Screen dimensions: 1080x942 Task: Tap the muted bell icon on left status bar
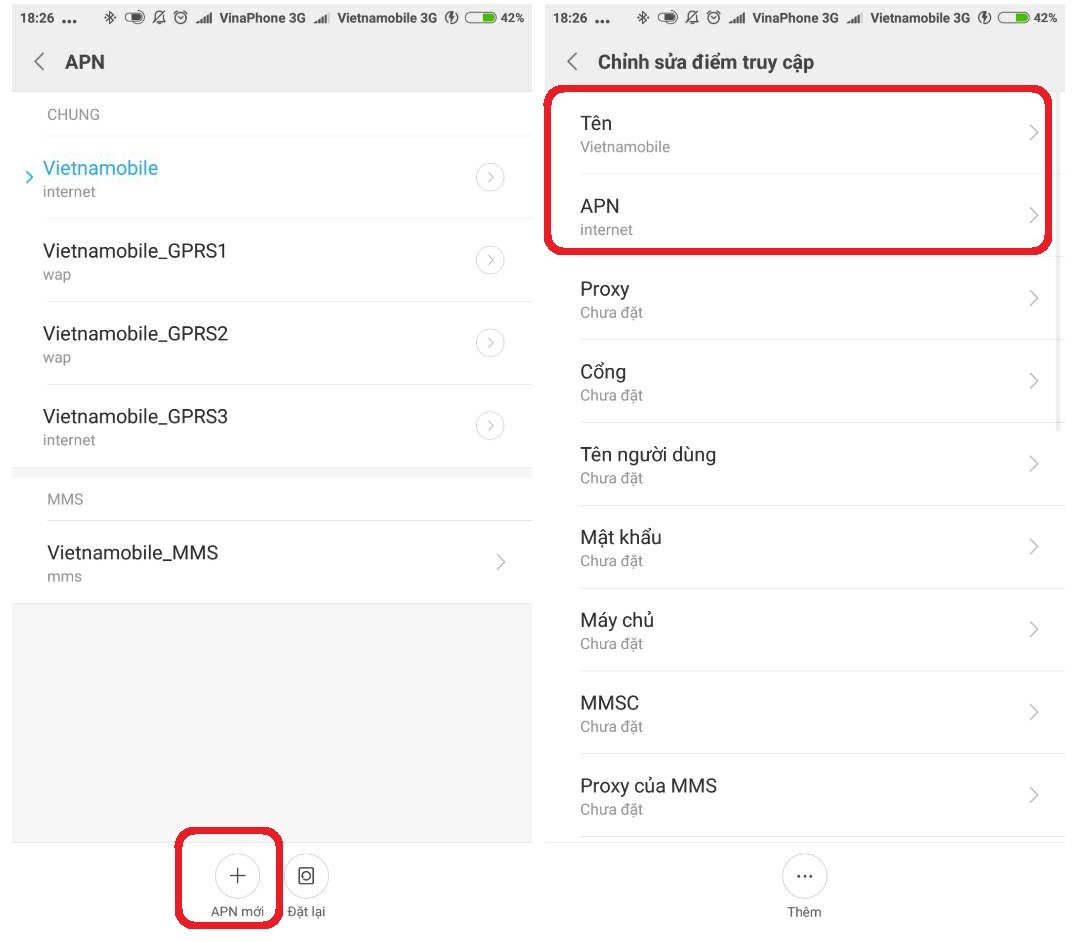(159, 18)
